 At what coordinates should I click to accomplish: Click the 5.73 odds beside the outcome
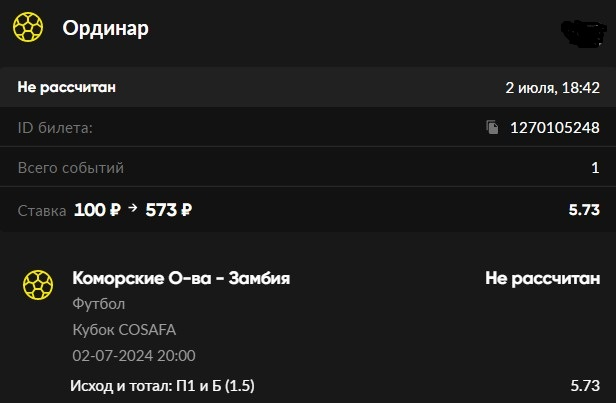(x=585, y=386)
